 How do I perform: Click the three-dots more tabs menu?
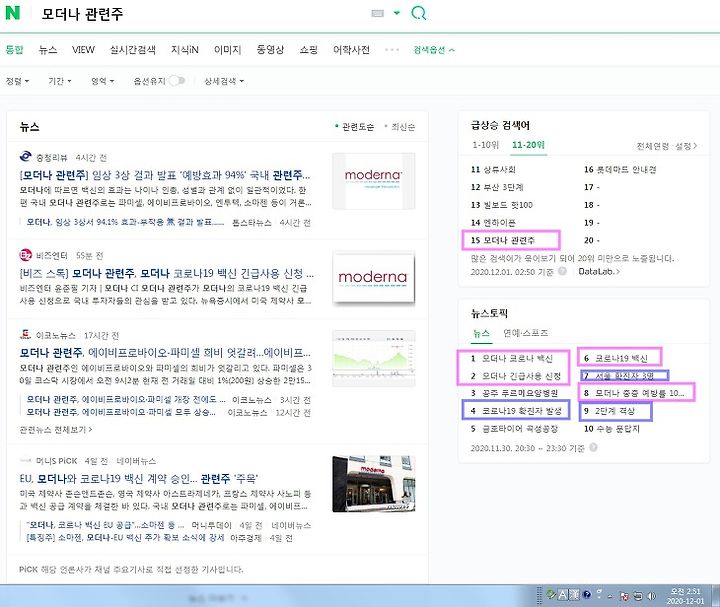(x=392, y=50)
